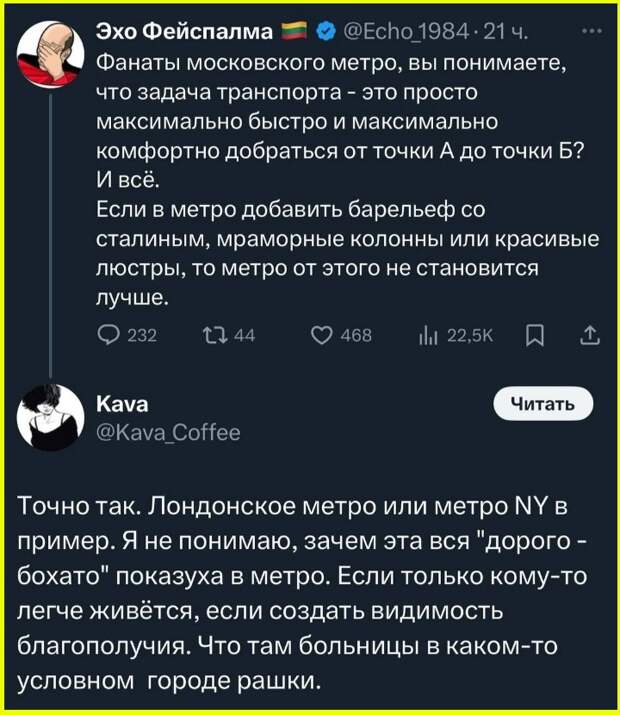Click the Эхо Фейспалма display name

tap(185, 32)
